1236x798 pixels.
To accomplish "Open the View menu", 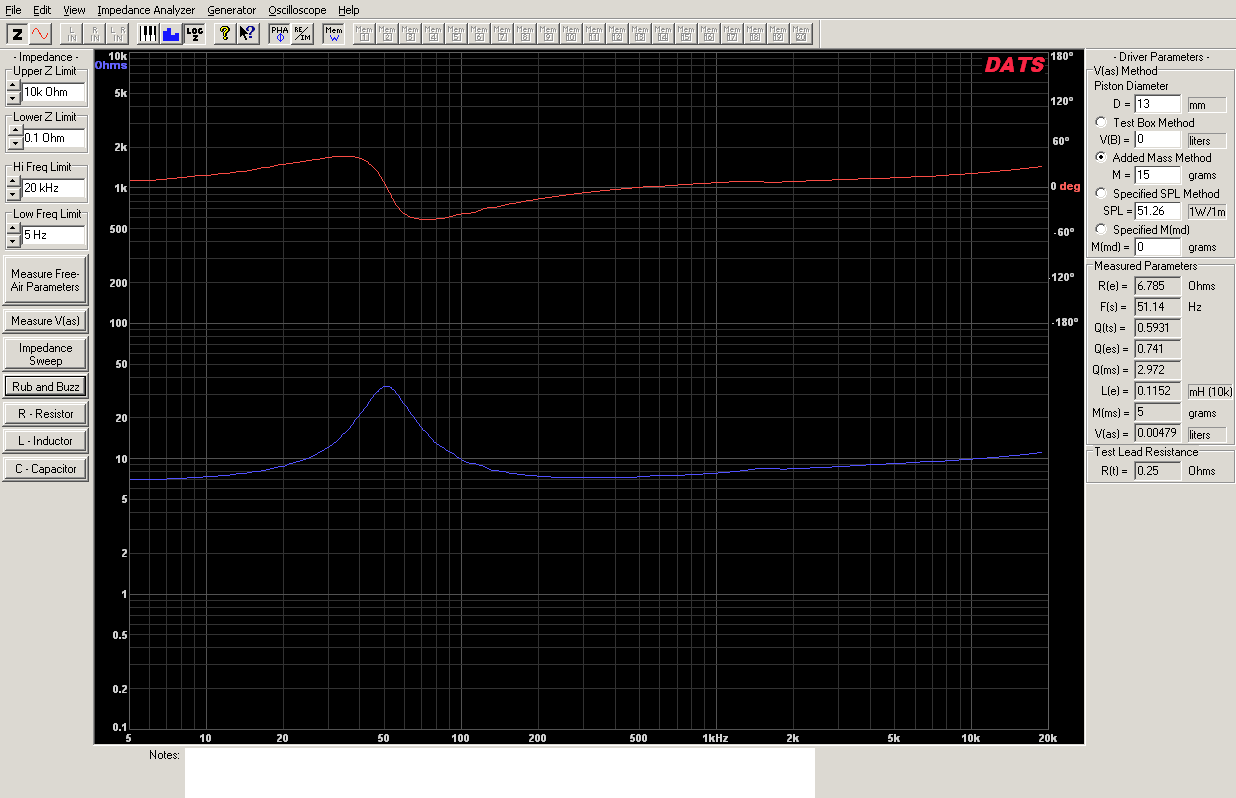I will click(74, 10).
